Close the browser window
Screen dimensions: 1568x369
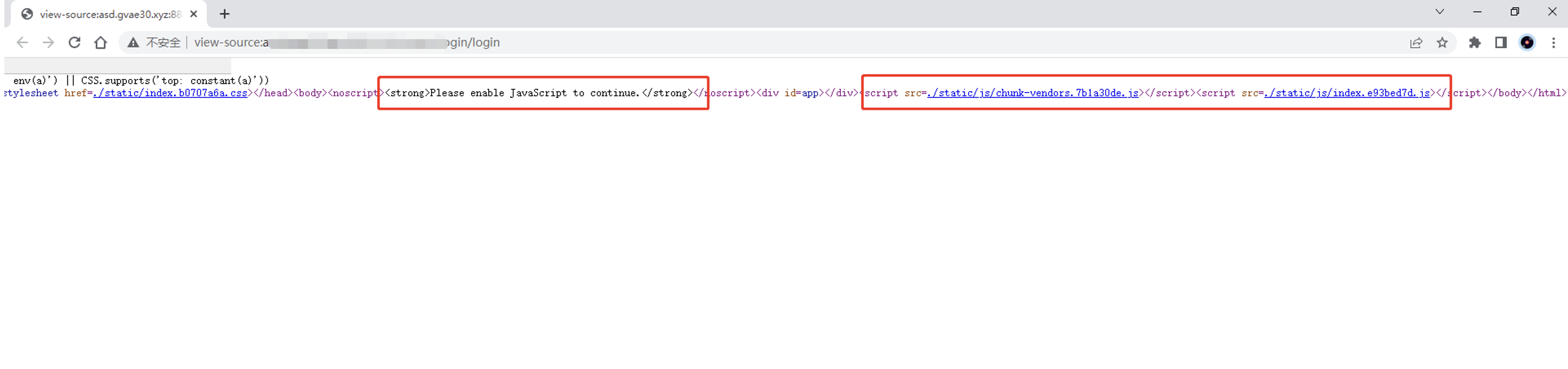(1552, 11)
